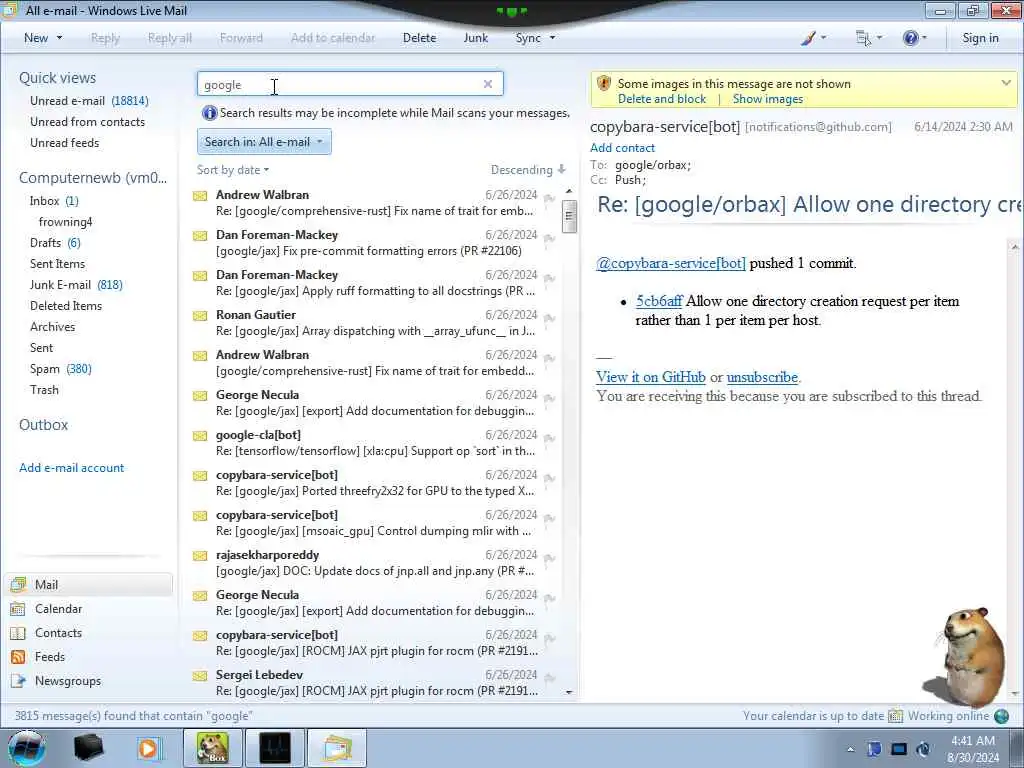The height and width of the screenshot is (768, 1024).
Task: Click the Show images link
Action: [767, 99]
